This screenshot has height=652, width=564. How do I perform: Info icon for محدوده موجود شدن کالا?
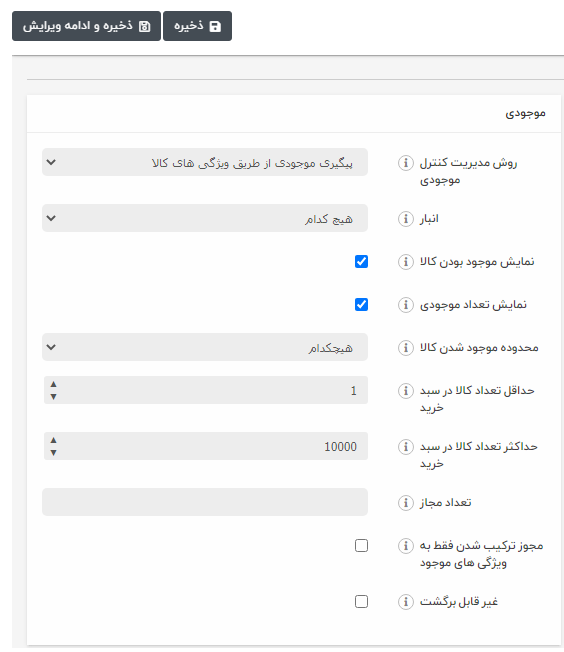click(x=406, y=347)
